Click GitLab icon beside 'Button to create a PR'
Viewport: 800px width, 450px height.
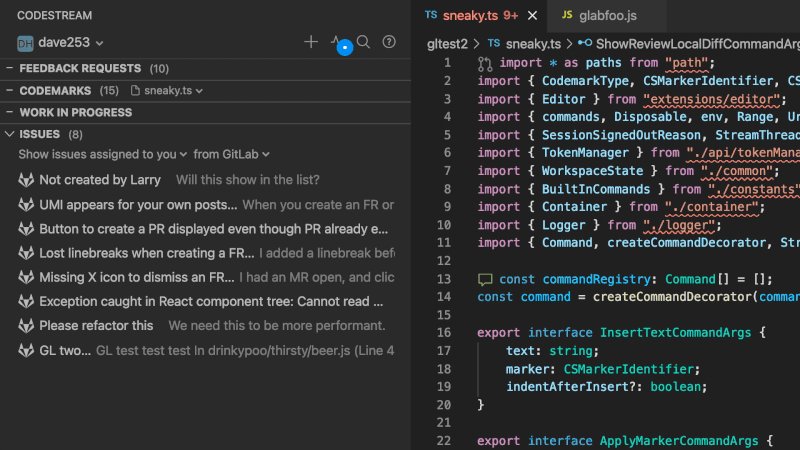tap(26, 229)
